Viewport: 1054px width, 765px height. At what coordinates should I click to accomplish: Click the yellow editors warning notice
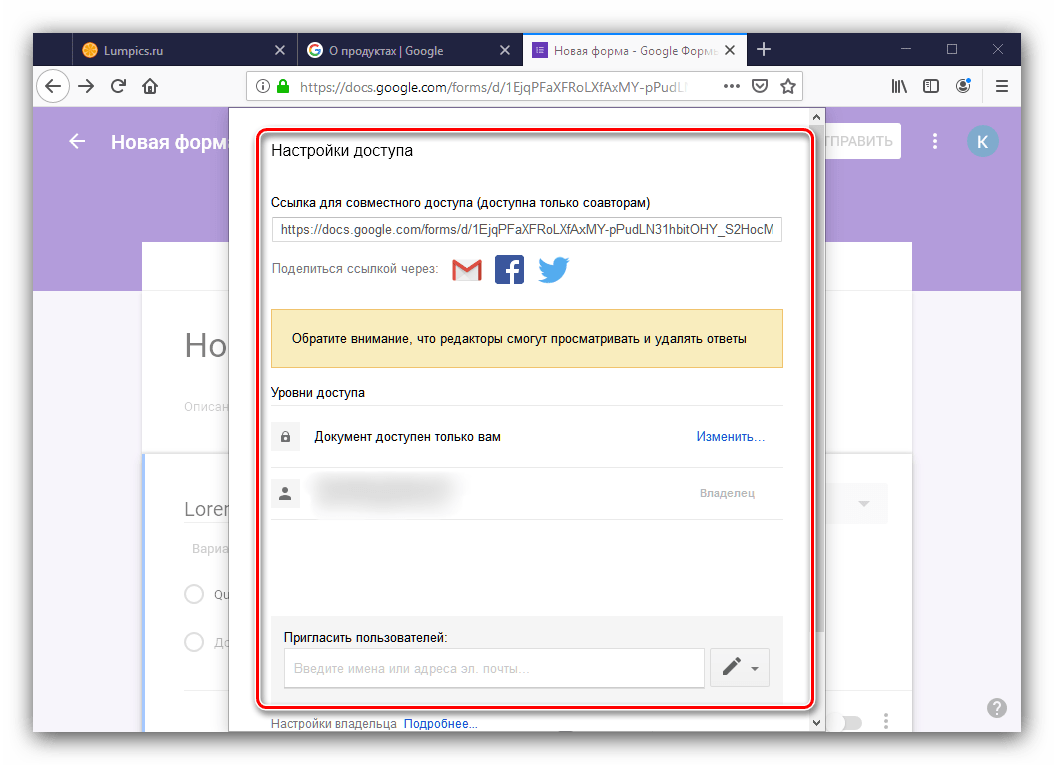pos(526,339)
